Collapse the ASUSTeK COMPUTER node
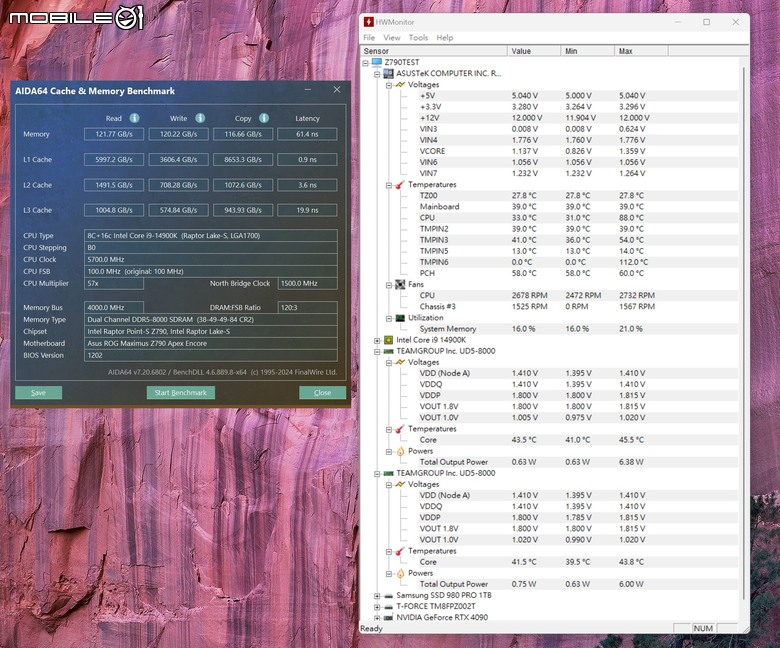Viewport: 780px width, 648px height. tap(377, 74)
